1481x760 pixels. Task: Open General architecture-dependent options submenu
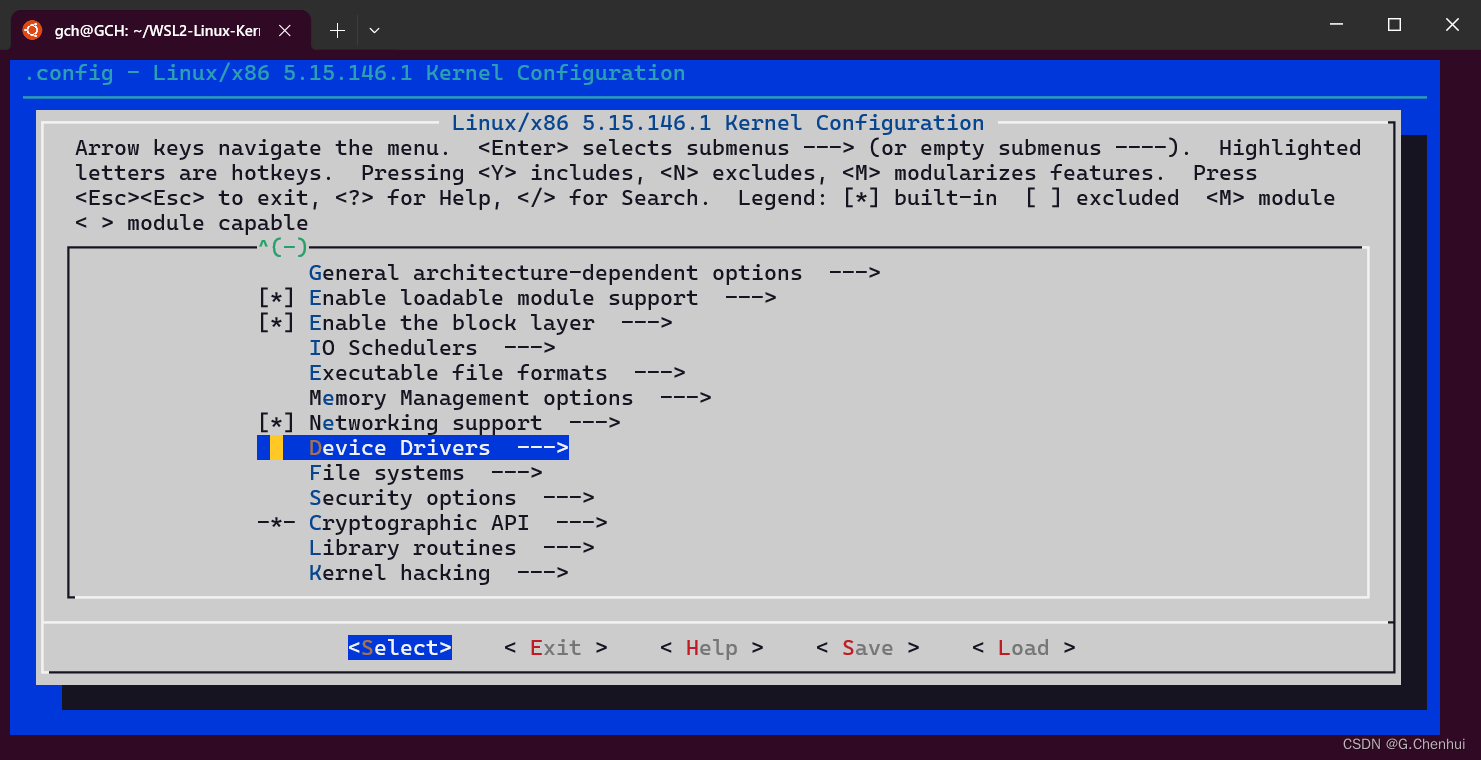(x=594, y=273)
